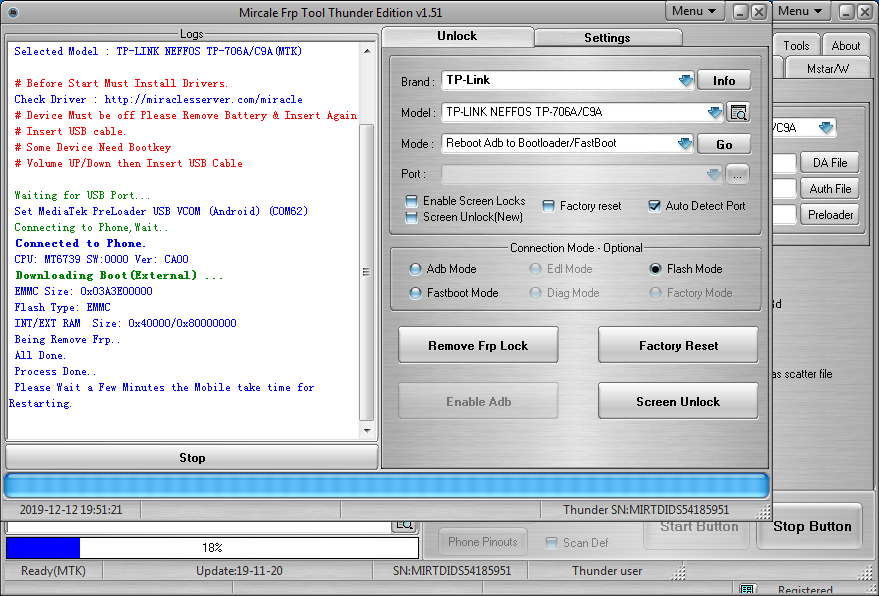Click the app icon in the title bar
The image size is (879, 596).
[x=12, y=12]
